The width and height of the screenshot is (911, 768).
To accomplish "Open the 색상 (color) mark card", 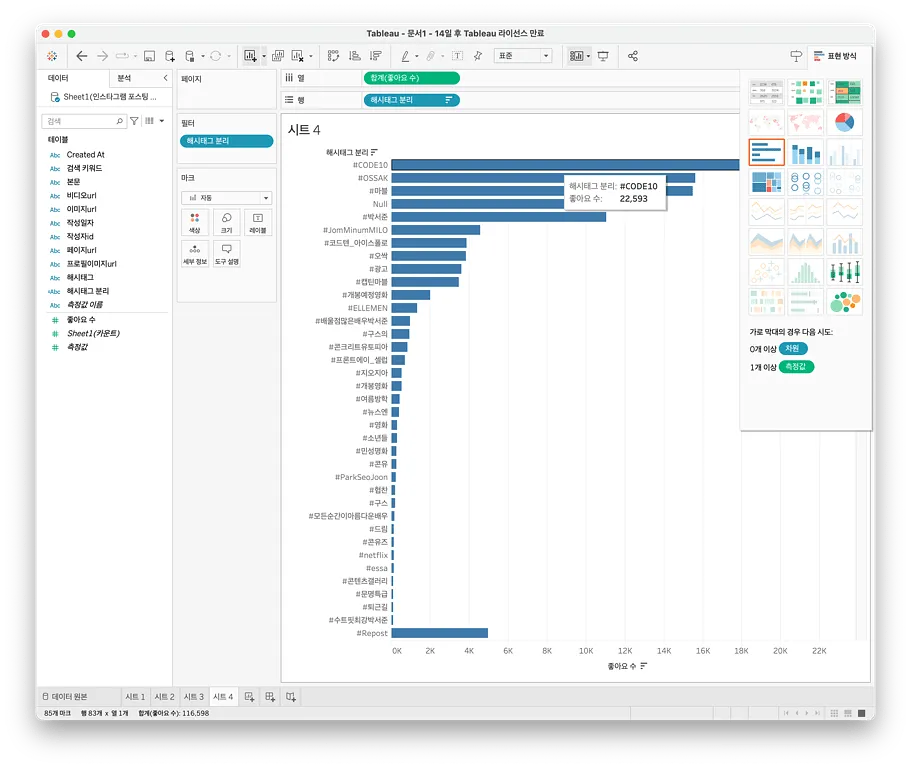I will [x=195, y=222].
